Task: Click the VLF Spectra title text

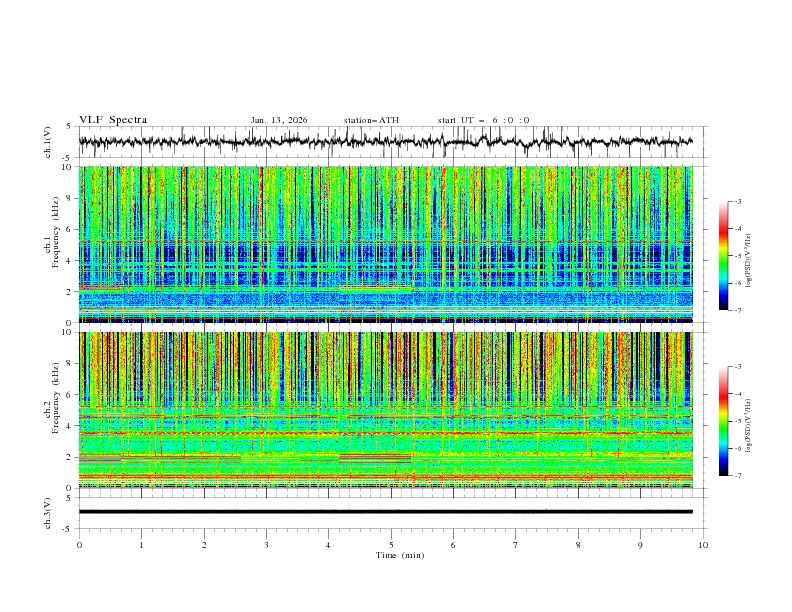Action: pos(113,120)
